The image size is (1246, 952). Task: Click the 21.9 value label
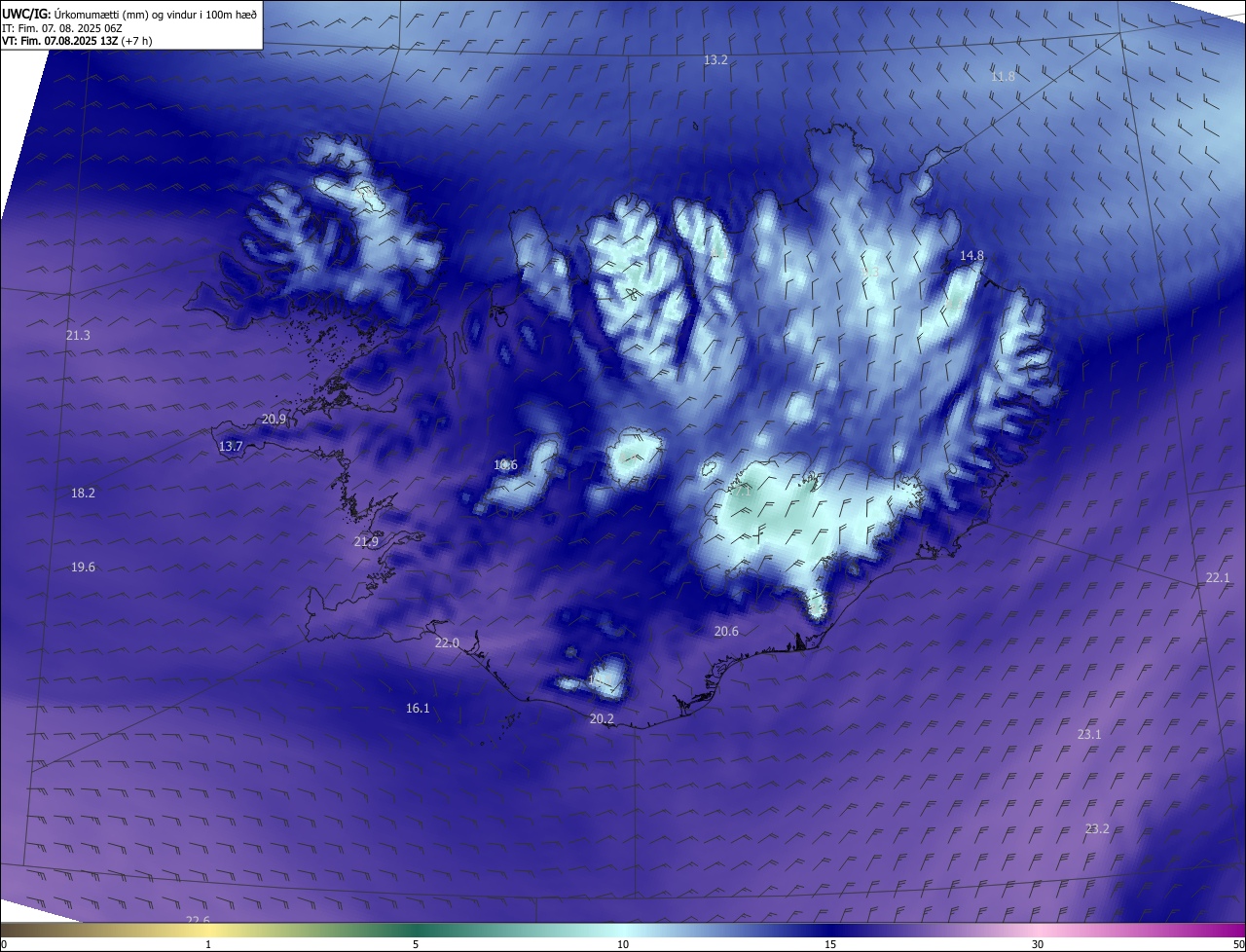pyautogui.click(x=366, y=541)
